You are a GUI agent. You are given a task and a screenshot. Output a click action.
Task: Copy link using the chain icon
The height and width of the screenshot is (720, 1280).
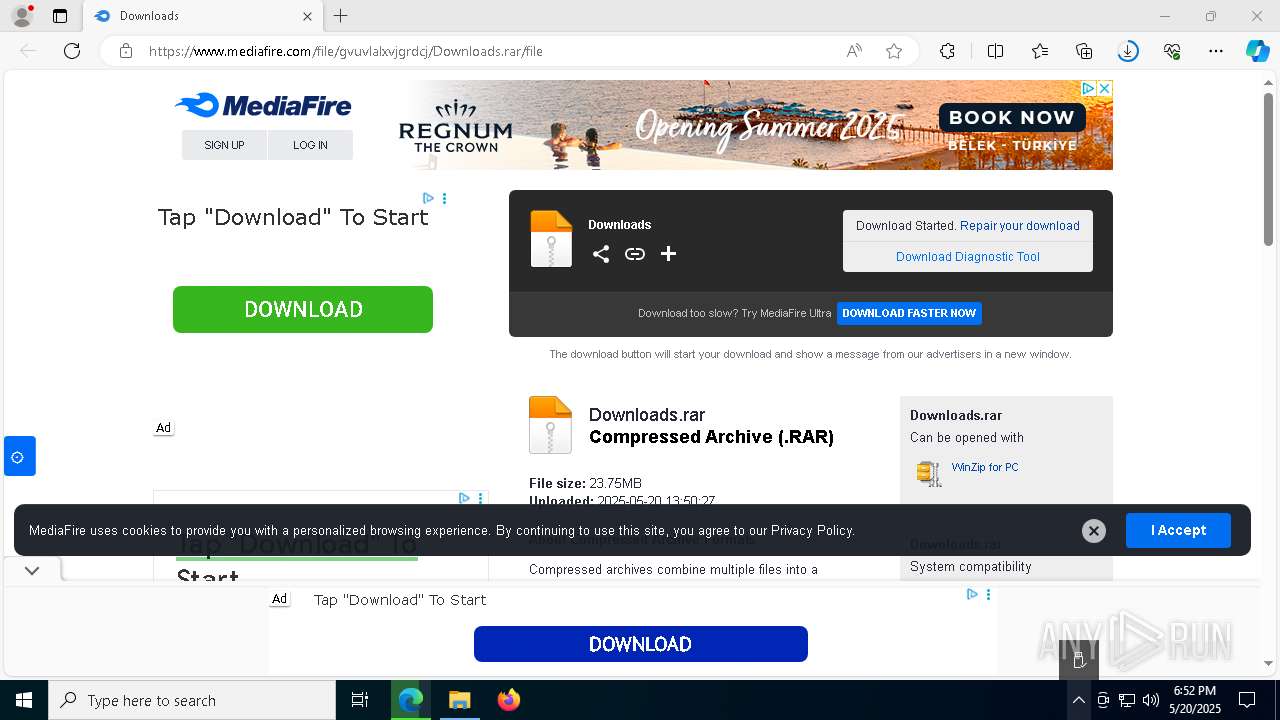pyautogui.click(x=635, y=254)
